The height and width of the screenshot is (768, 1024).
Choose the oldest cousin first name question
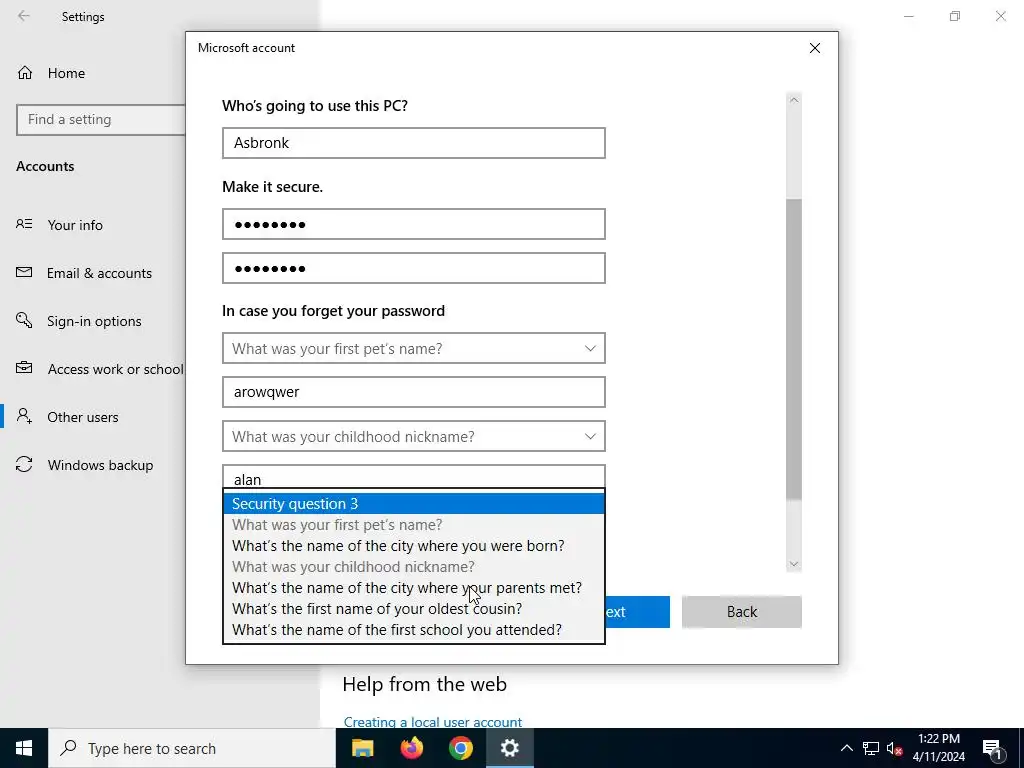413,608
